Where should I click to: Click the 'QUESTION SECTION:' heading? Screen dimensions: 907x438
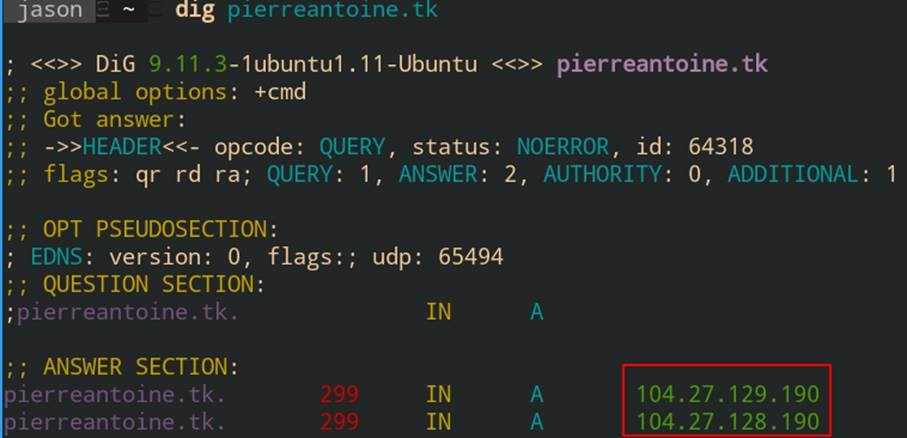coord(154,285)
